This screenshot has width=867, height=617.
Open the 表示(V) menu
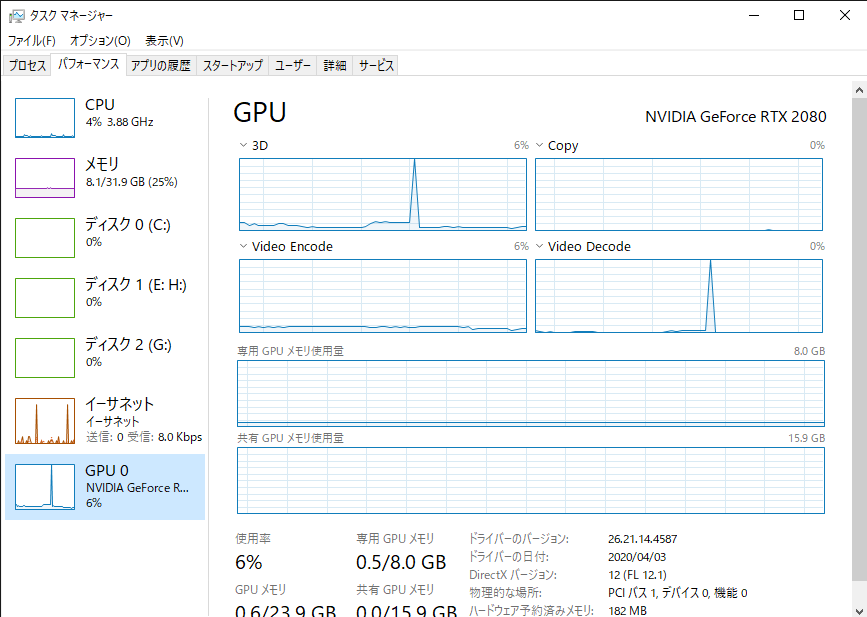point(164,40)
